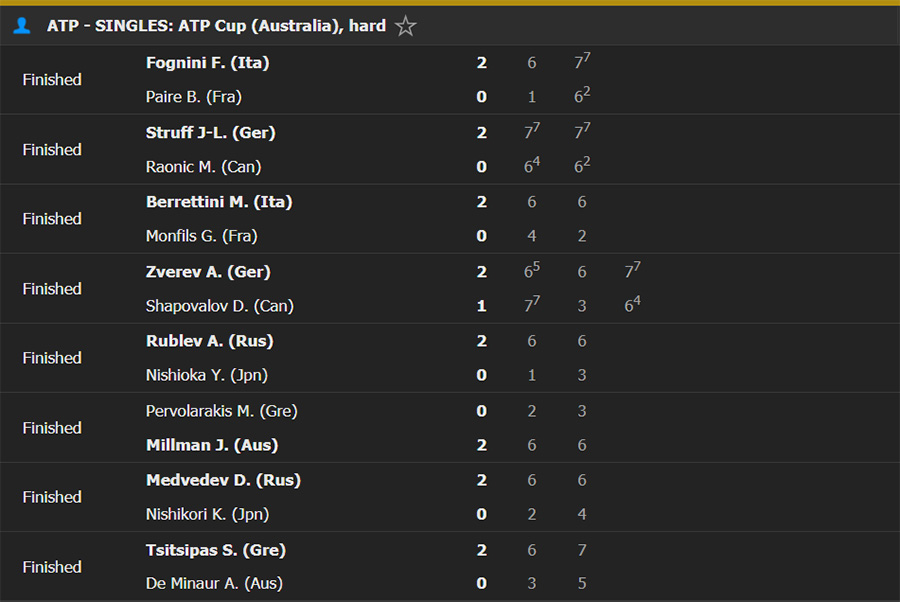Click the blue player icon in header
The image size is (900, 602).
click(x=22, y=26)
